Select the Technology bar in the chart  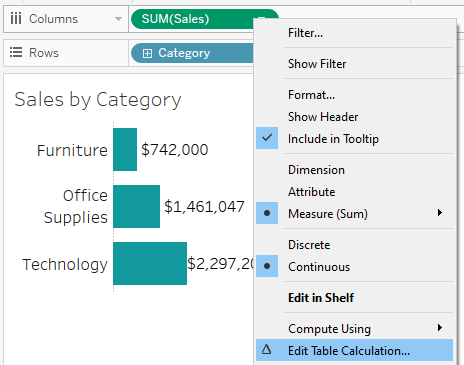coord(150,263)
